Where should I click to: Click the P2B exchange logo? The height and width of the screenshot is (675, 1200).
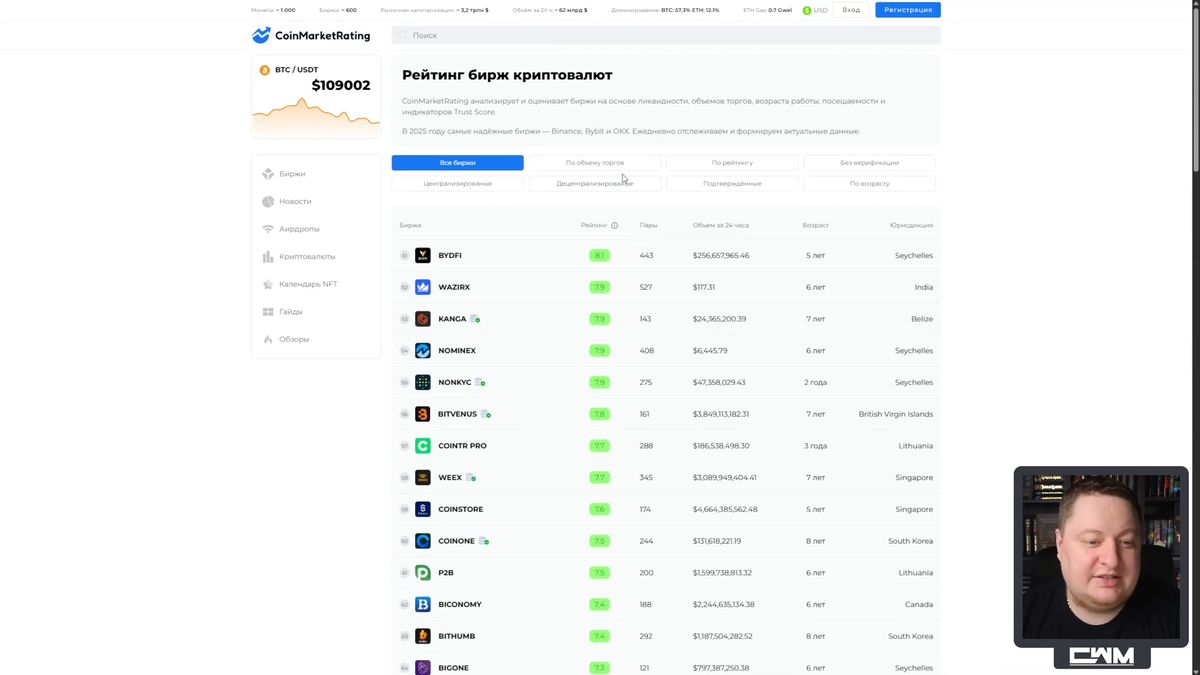coord(423,573)
